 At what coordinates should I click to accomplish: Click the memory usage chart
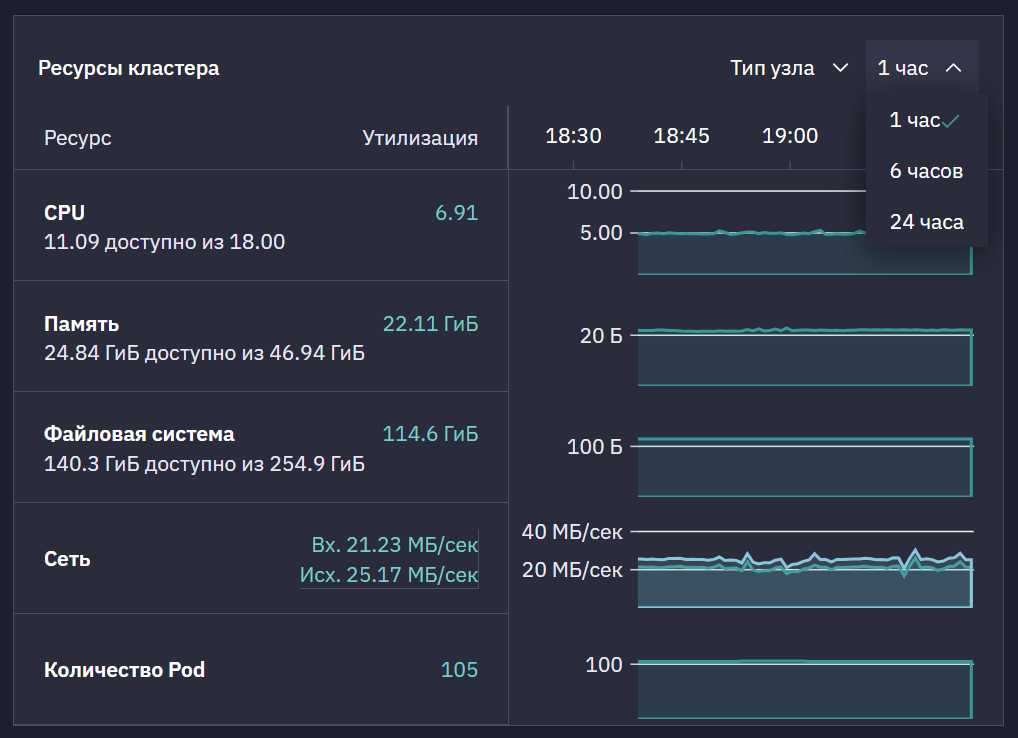click(804, 357)
